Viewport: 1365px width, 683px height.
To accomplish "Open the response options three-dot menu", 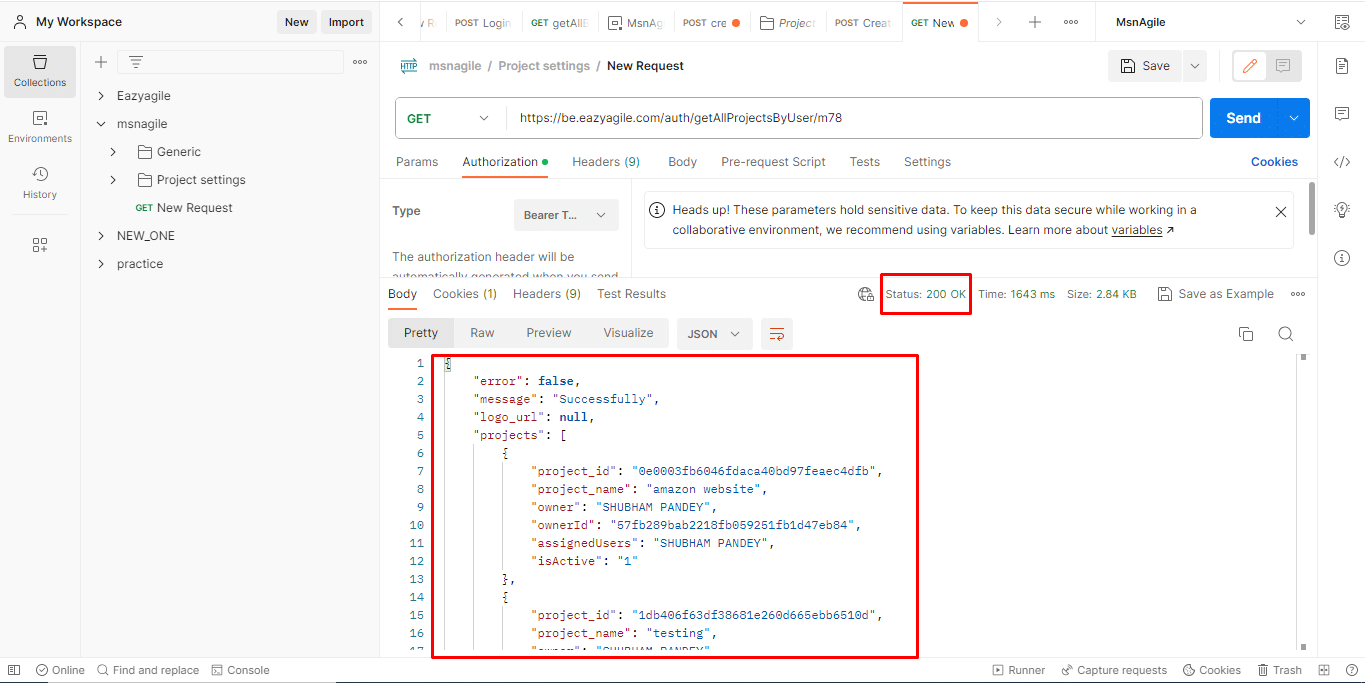I will coord(1298,294).
